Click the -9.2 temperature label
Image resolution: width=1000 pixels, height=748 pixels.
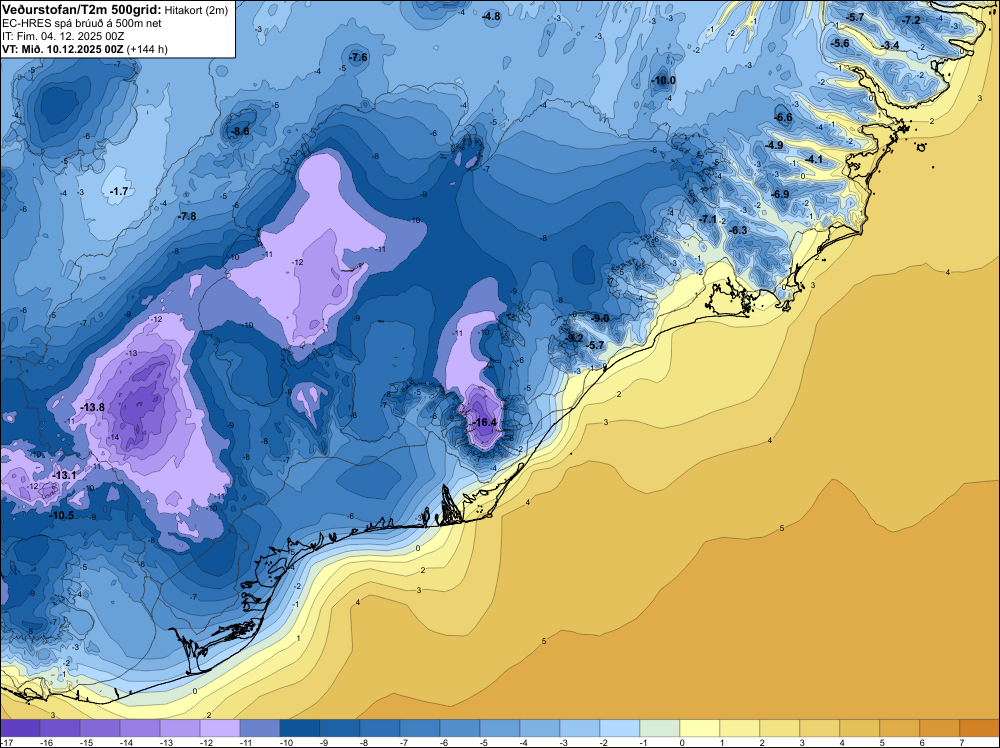coord(575,338)
